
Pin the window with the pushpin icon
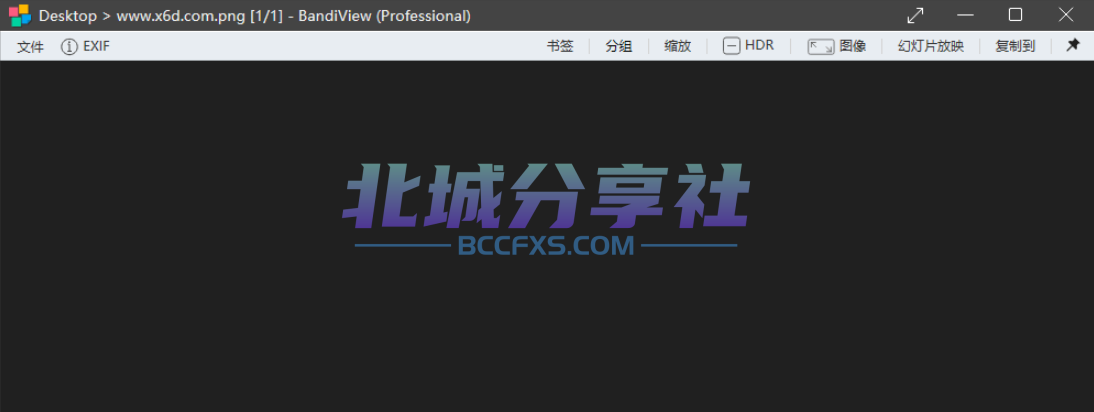coord(1073,45)
